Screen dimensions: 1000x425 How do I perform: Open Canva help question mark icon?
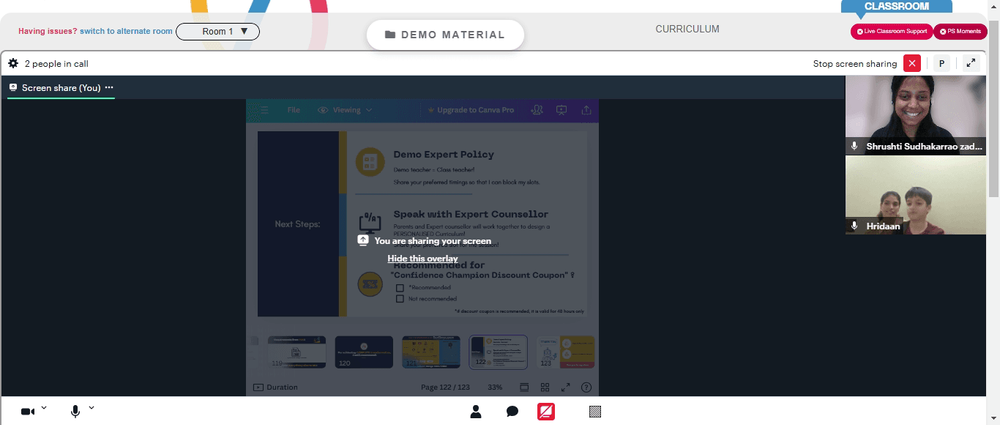[586, 387]
